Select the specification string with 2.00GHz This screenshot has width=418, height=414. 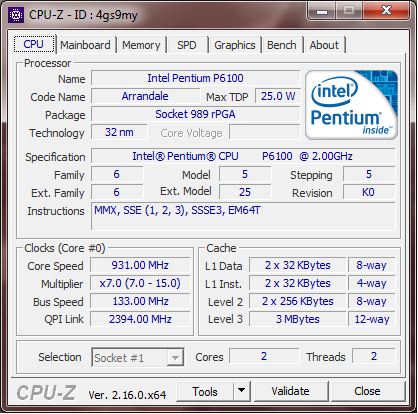tap(243, 156)
